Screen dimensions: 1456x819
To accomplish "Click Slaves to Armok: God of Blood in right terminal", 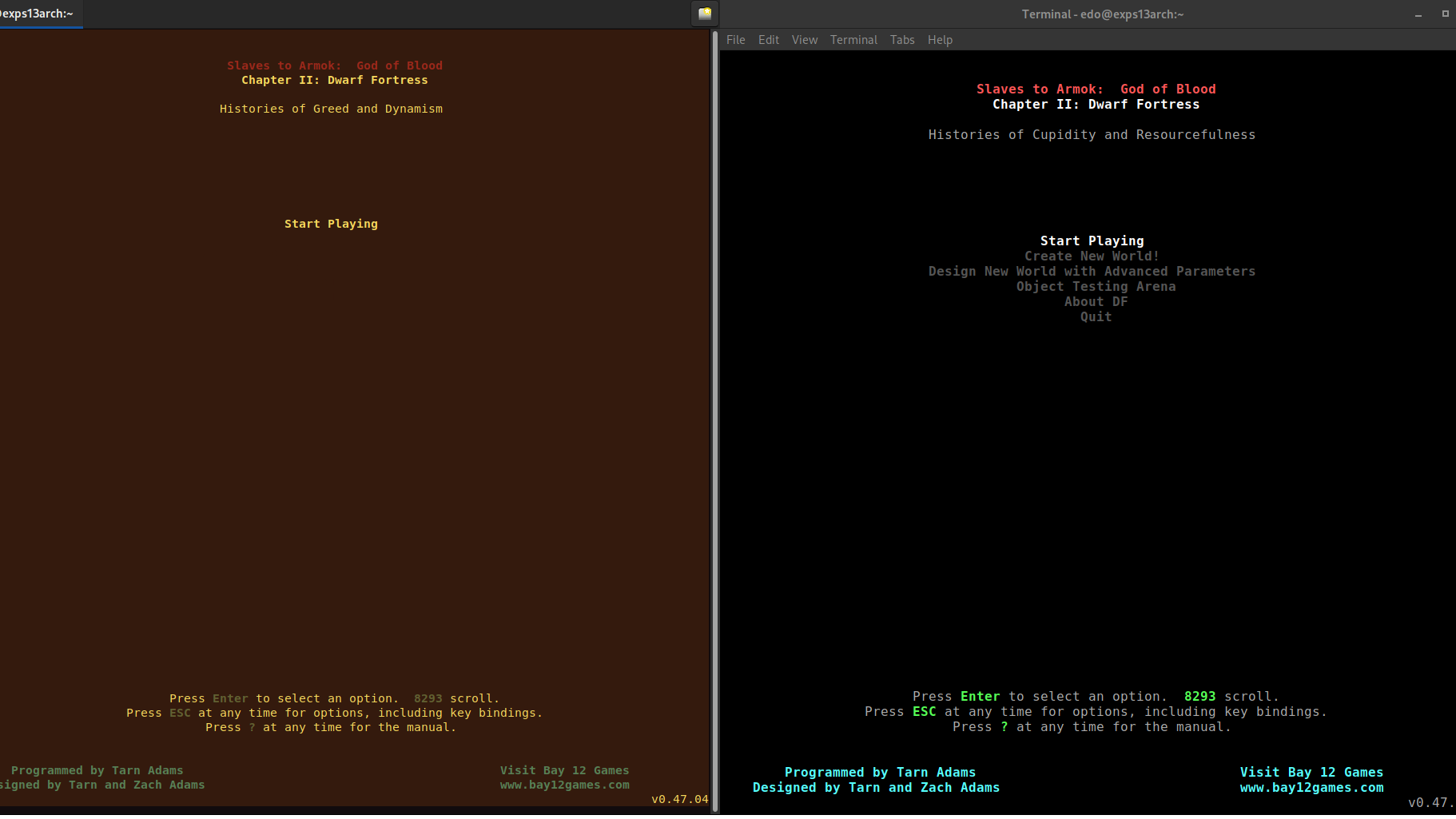I will 1096,89.
